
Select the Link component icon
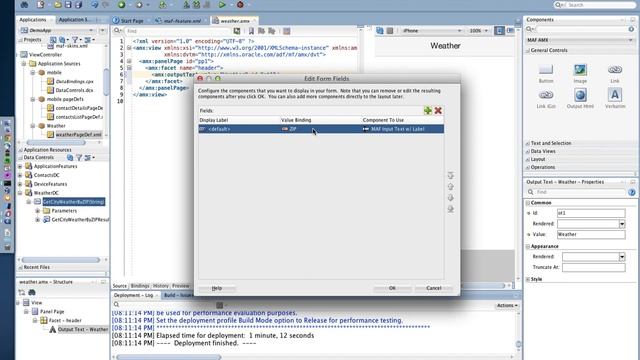(x=615, y=69)
